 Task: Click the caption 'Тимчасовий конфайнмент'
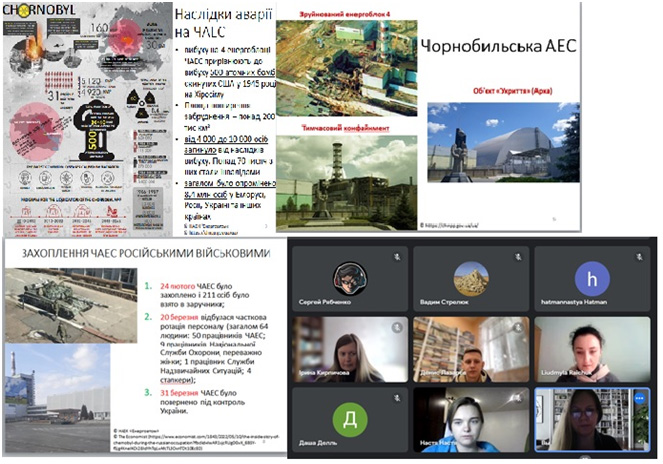[x=345, y=128]
